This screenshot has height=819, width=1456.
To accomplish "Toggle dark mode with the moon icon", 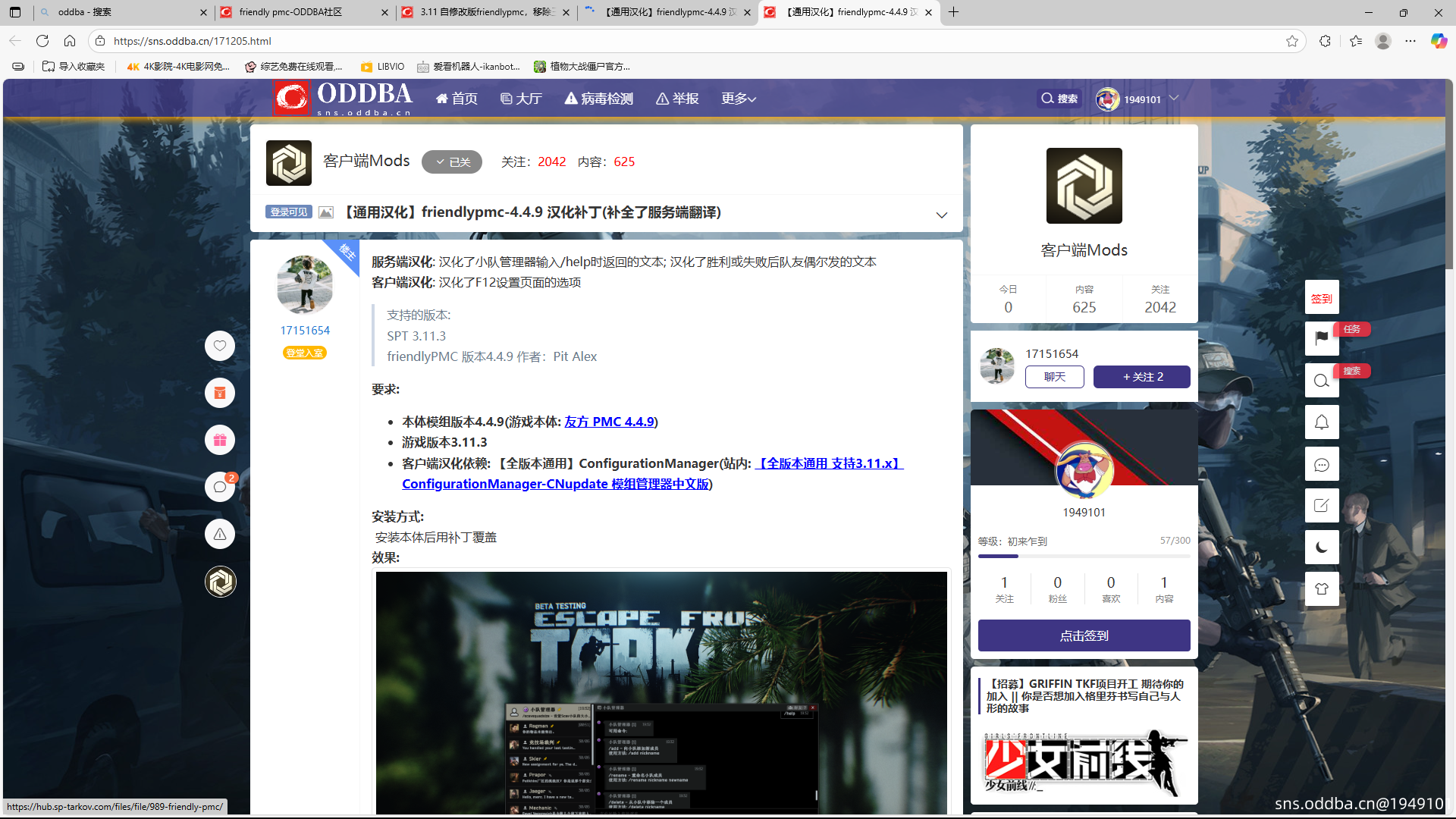I will [1322, 548].
